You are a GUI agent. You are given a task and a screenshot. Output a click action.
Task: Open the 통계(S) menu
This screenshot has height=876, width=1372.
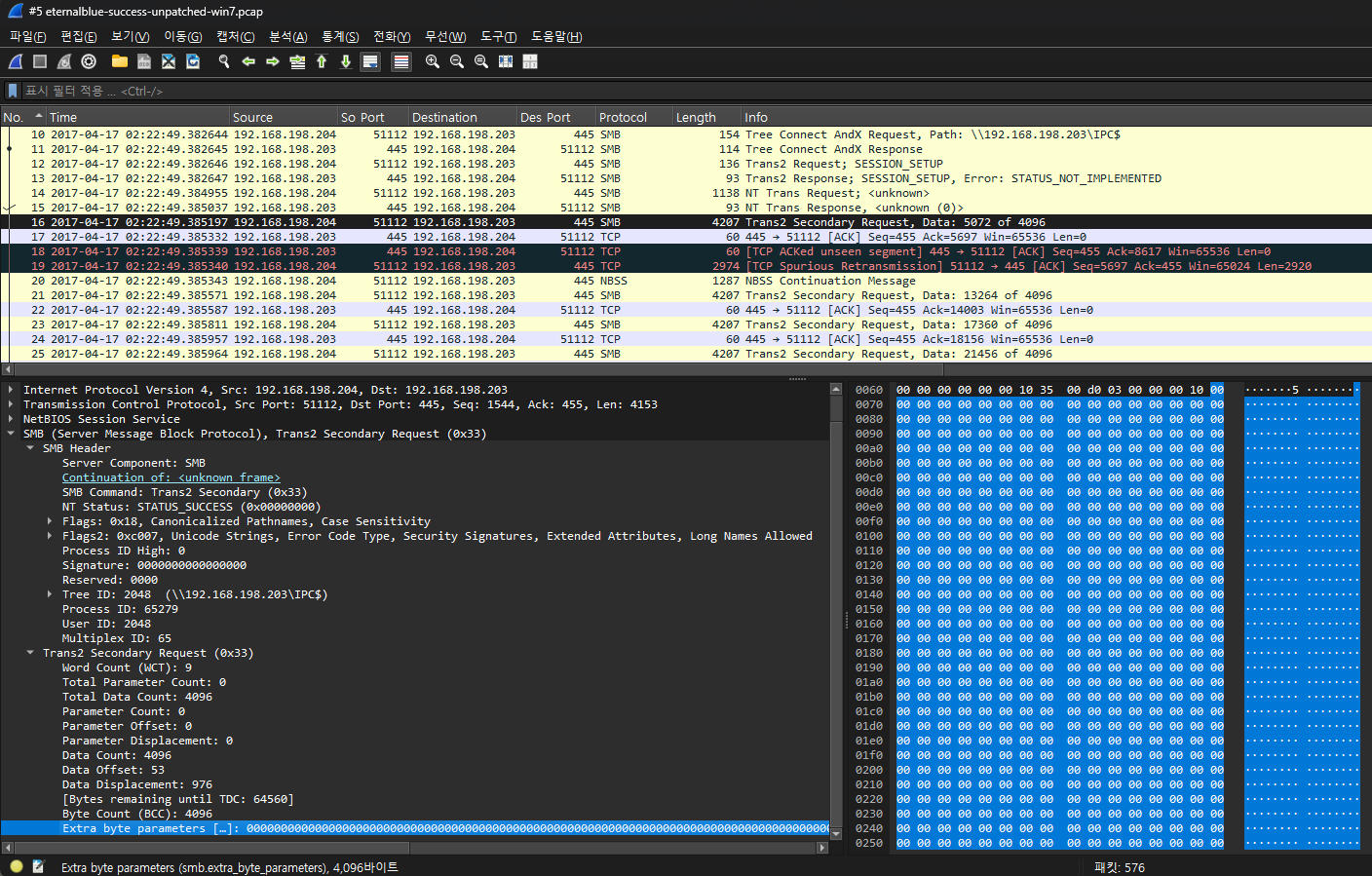pos(340,36)
